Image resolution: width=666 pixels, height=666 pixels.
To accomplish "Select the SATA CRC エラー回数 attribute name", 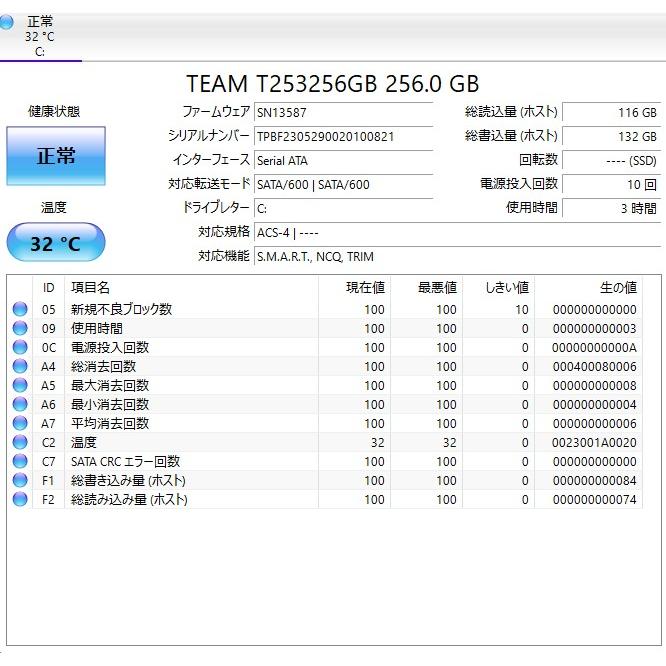I will [x=125, y=461].
